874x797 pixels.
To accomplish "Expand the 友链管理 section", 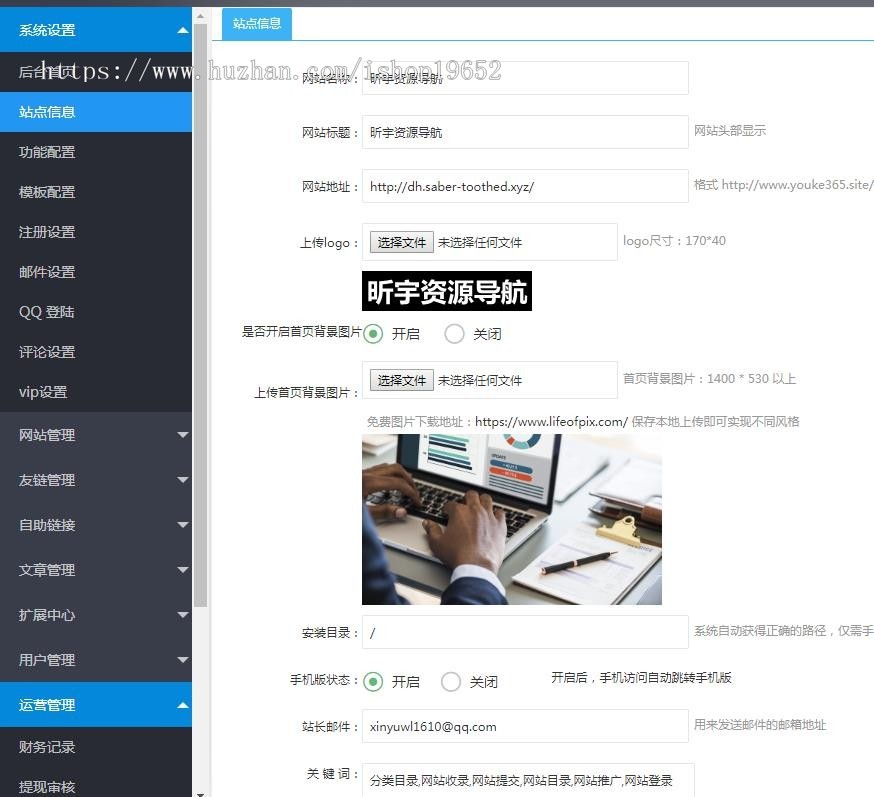I will point(96,480).
